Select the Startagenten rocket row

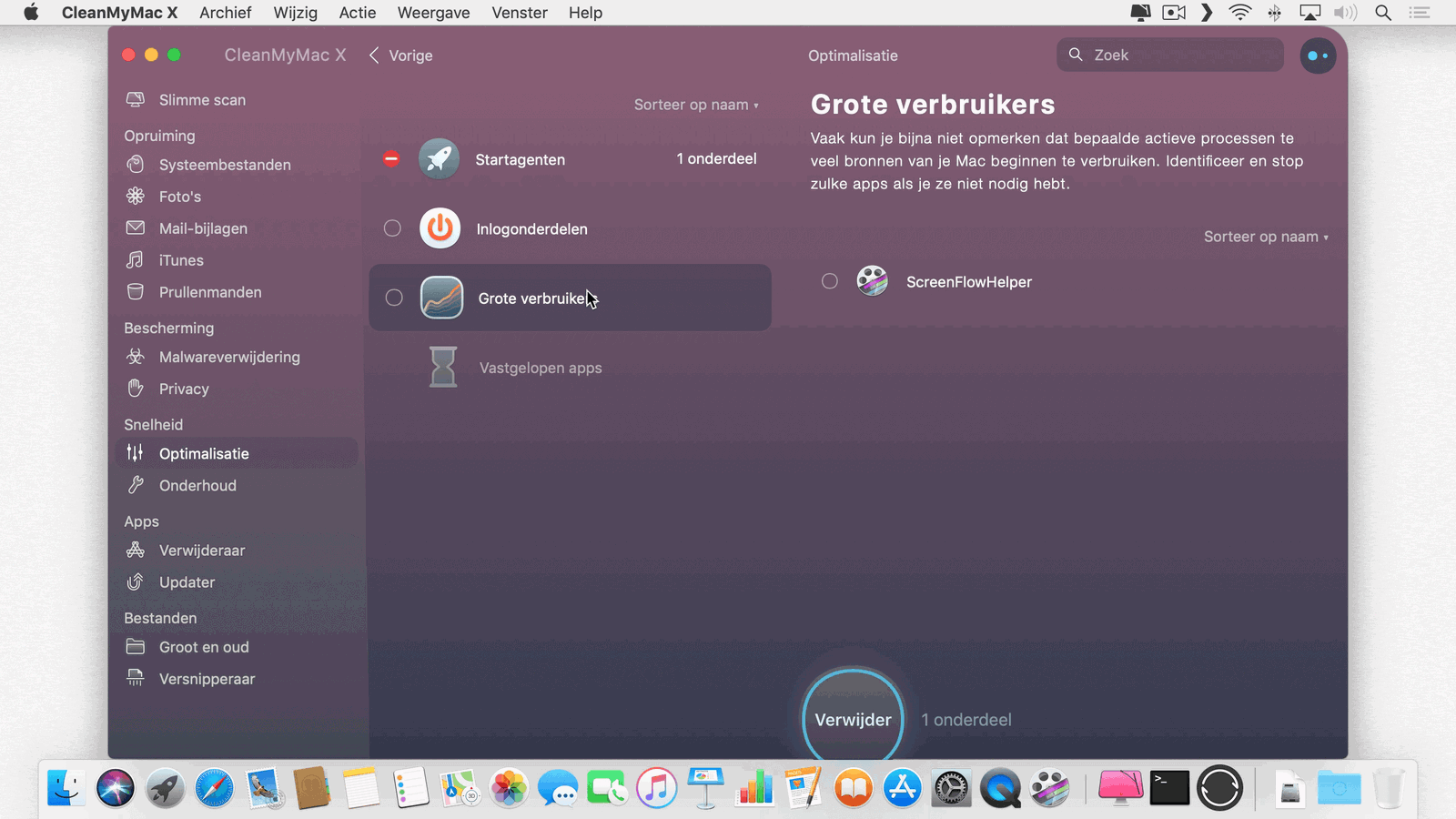570,159
